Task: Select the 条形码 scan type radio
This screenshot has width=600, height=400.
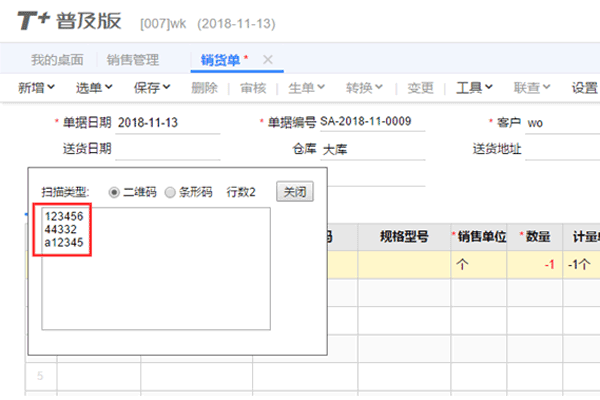Action: click(x=170, y=191)
